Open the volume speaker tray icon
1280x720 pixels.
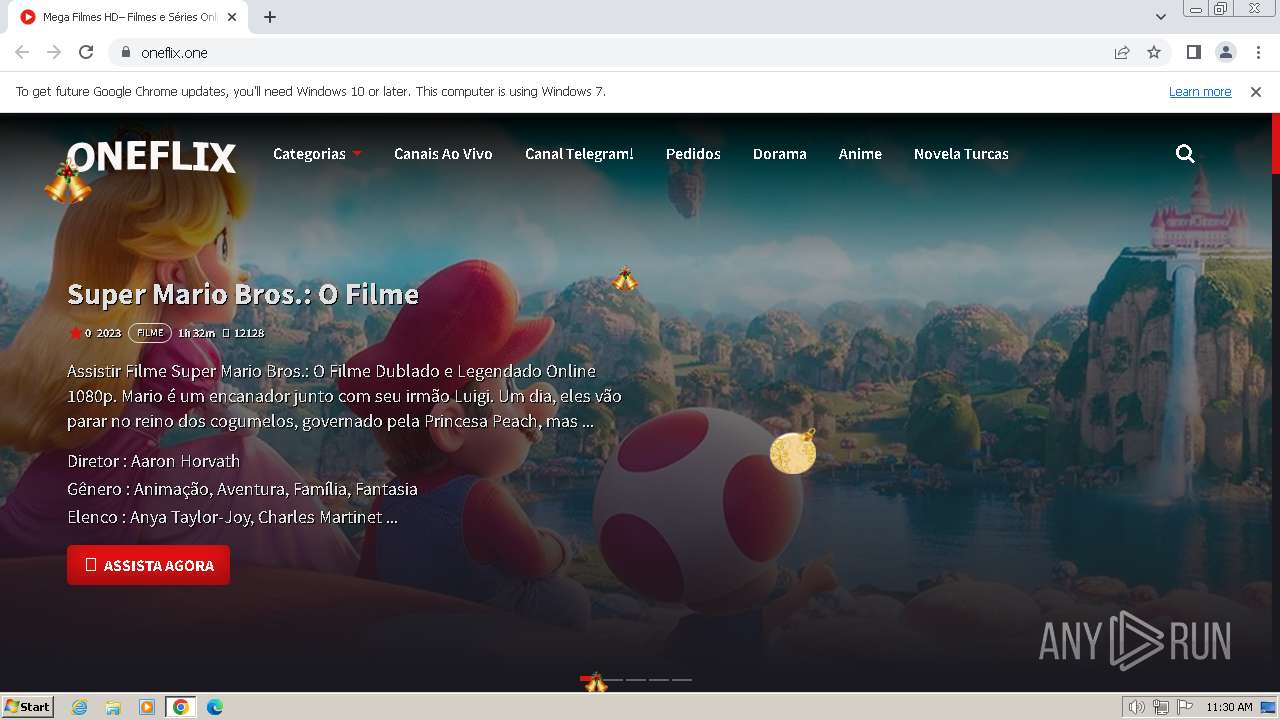(1136, 707)
